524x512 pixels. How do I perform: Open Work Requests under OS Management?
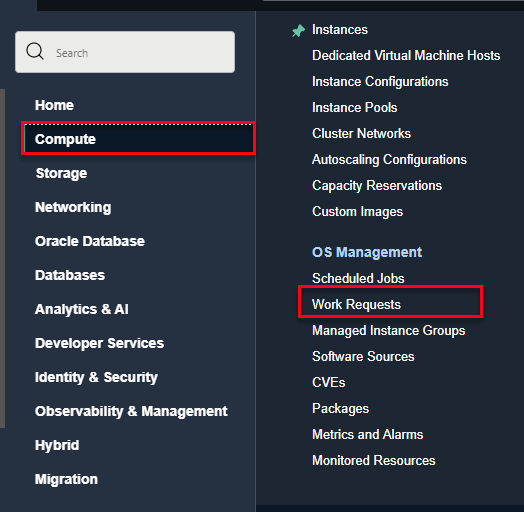coord(356,305)
